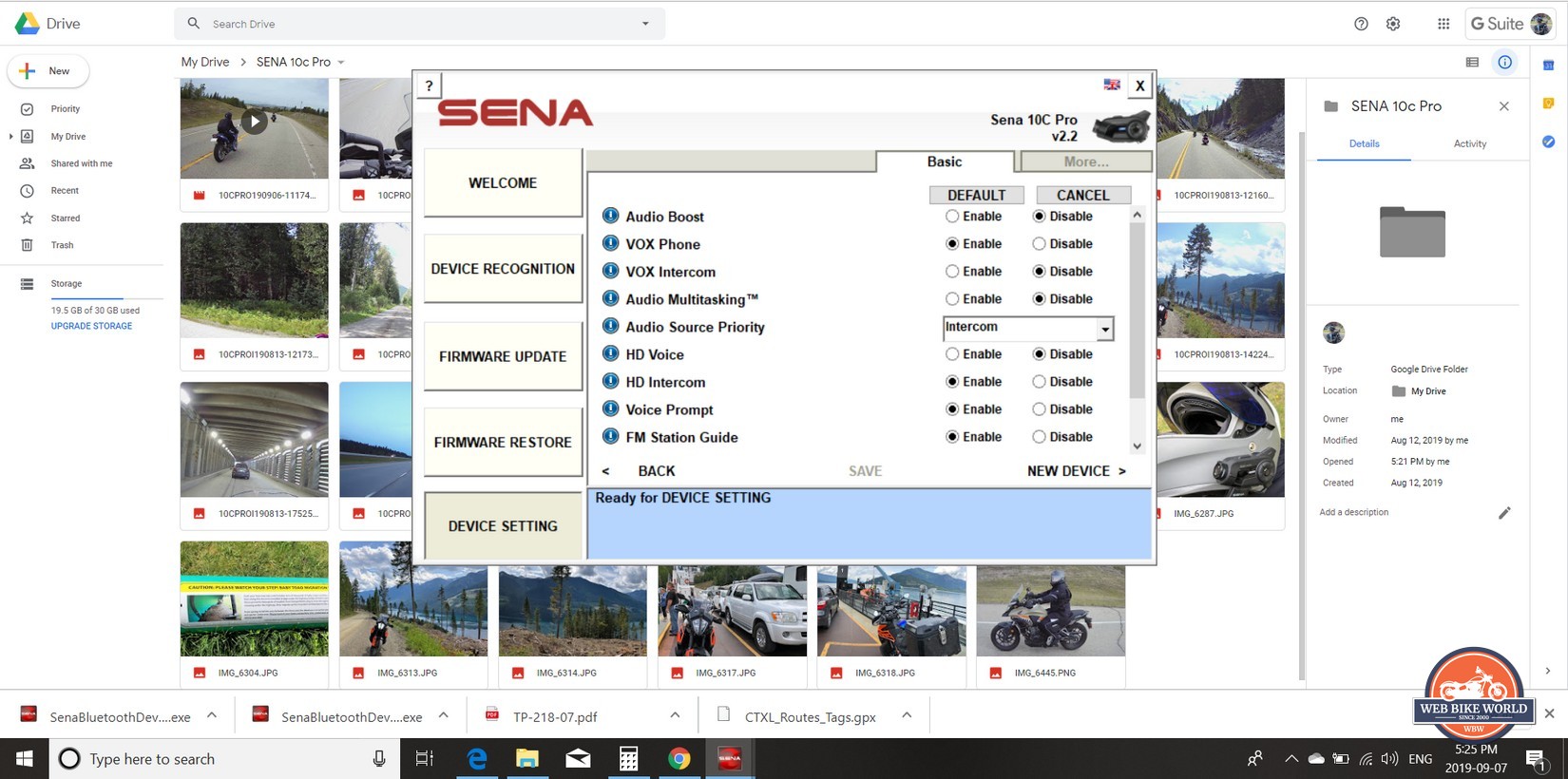Click the edit description pencil icon
Image resolution: width=1568 pixels, height=779 pixels.
tap(1504, 513)
